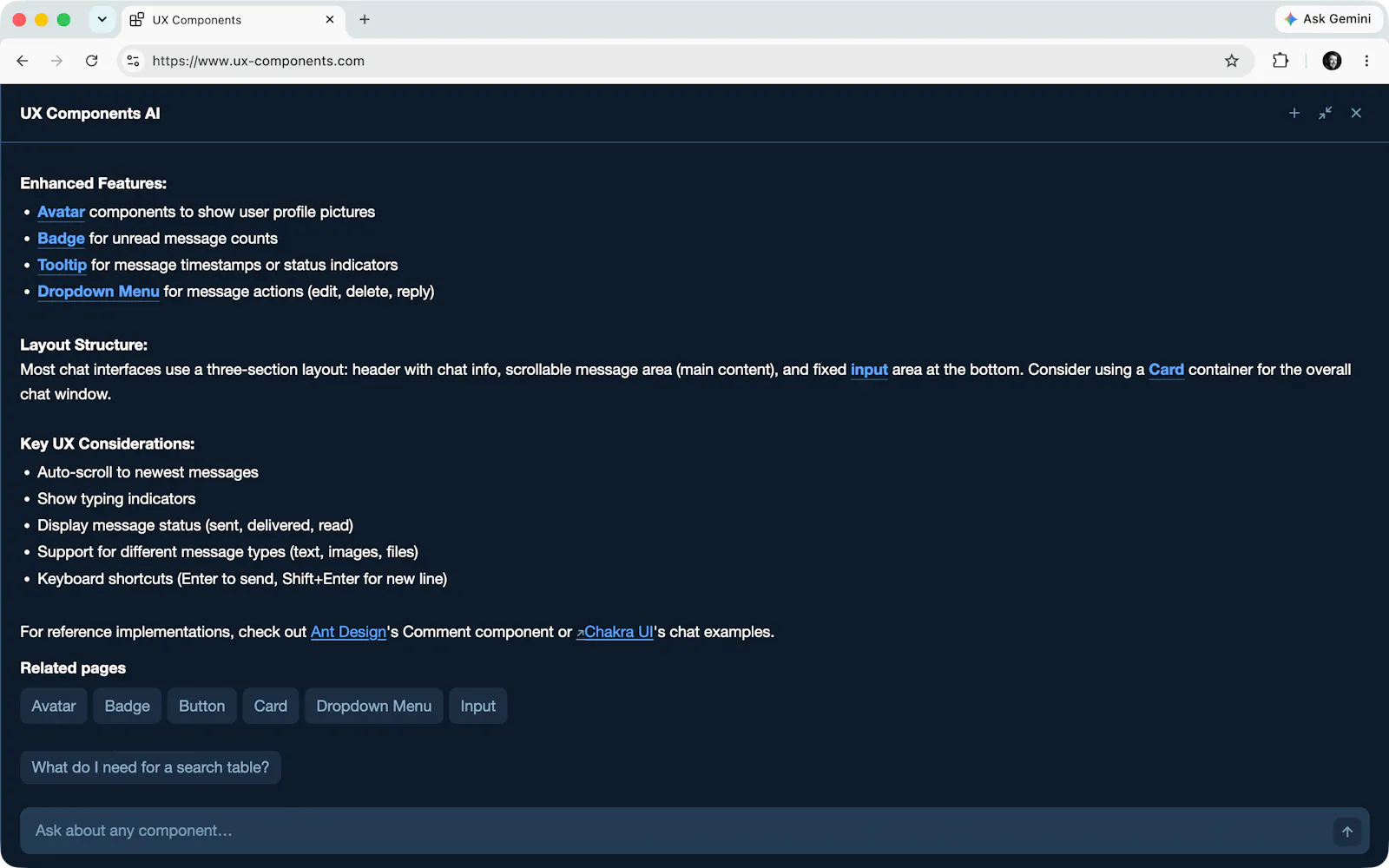This screenshot has width=1389, height=868.
Task: Click the UX Components AI panel title
Action: [x=90, y=114]
